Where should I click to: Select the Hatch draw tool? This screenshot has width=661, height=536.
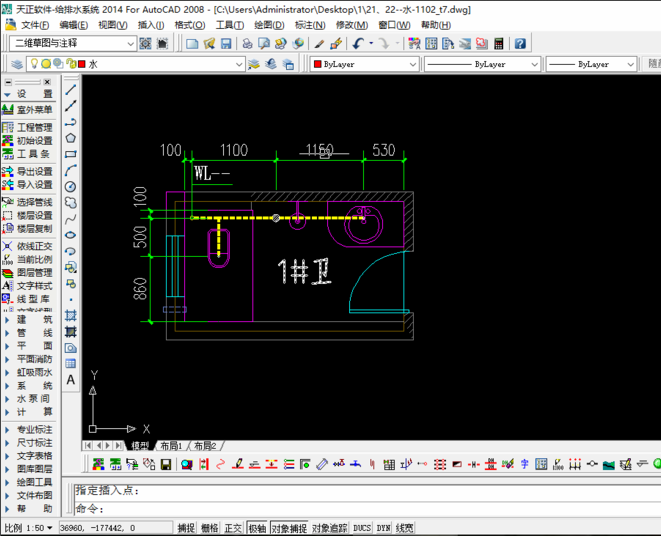pos(70,315)
